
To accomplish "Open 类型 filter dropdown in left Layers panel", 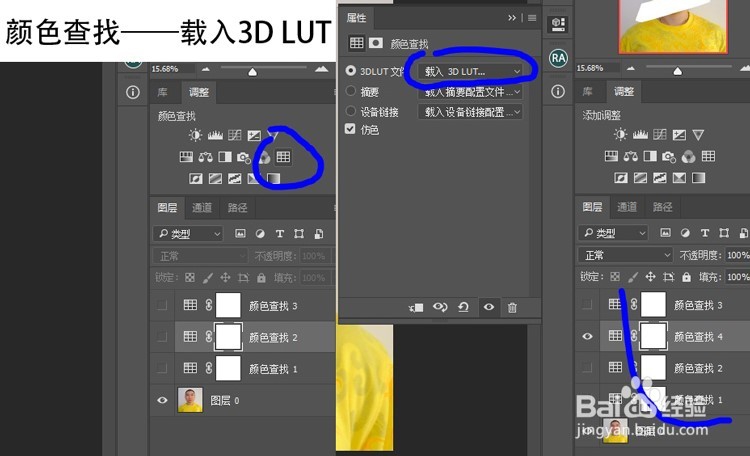I will click(188, 234).
